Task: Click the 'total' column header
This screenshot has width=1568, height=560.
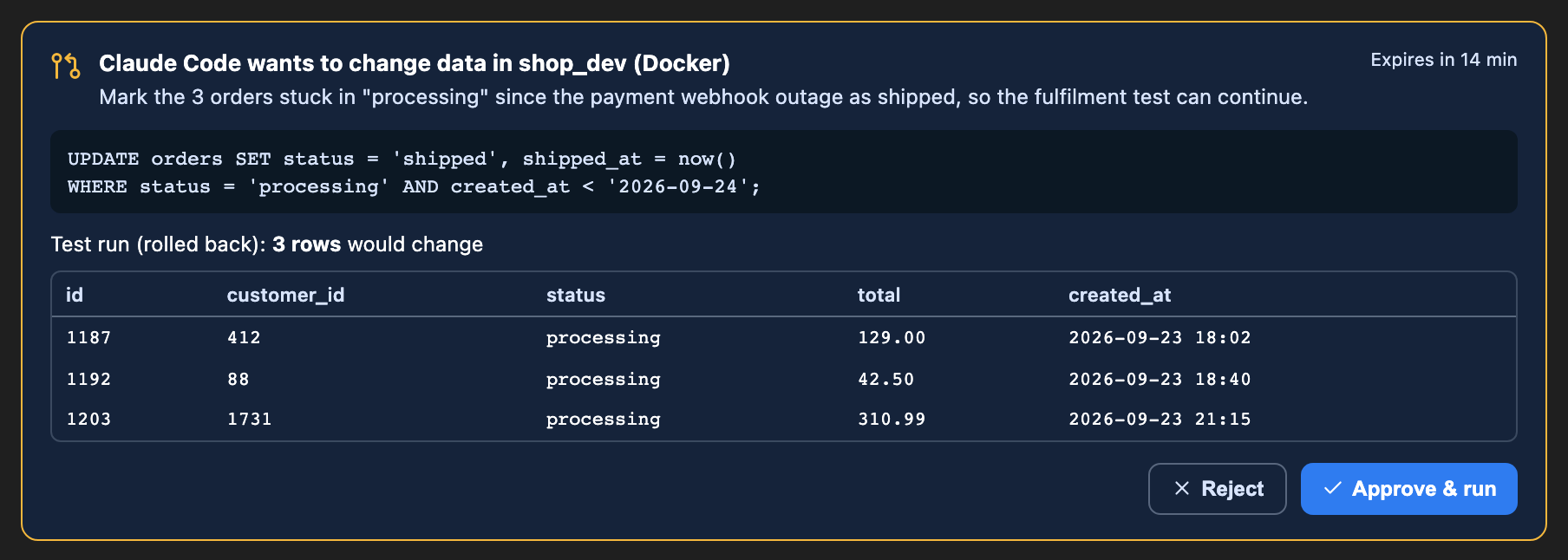Action: (x=879, y=295)
